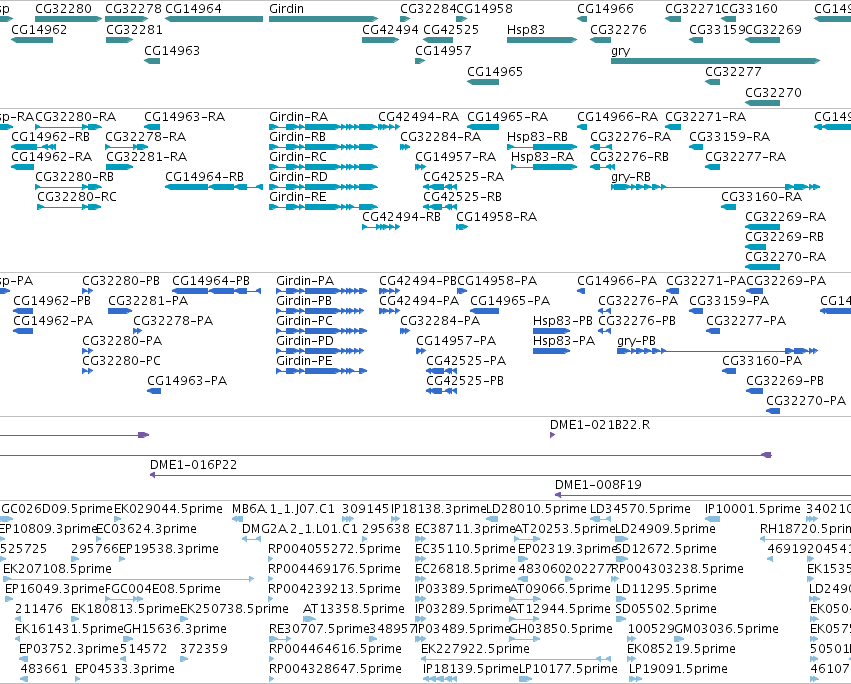Select transcript CG14964-RB
851x684 pixels.
tap(205, 177)
